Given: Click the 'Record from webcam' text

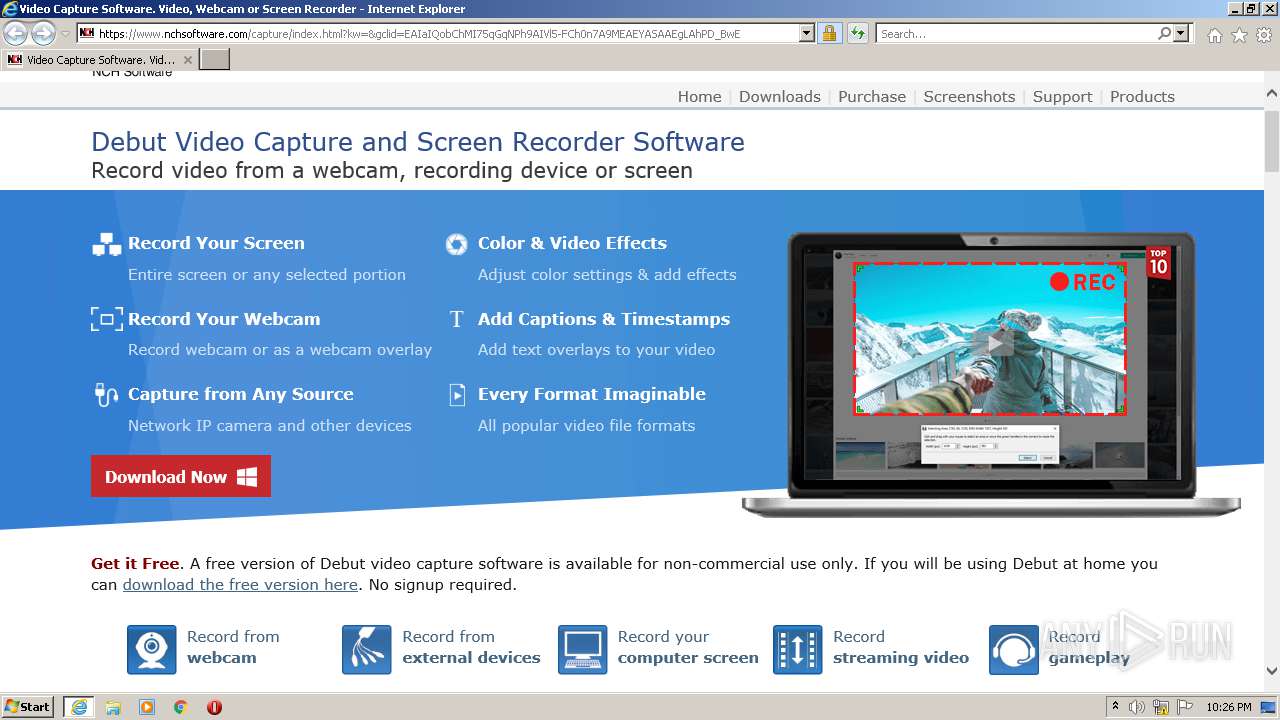Looking at the screenshot, I should (233, 647).
